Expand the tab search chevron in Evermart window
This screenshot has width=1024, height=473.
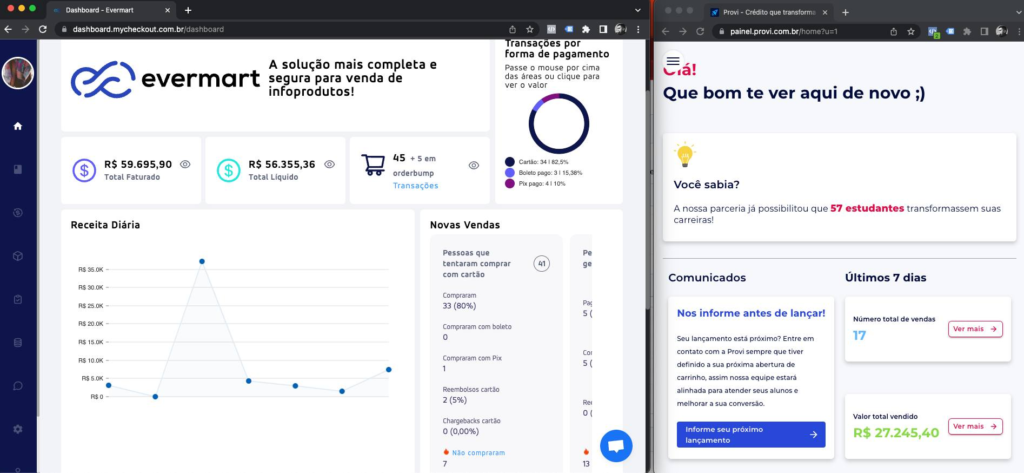[638, 10]
